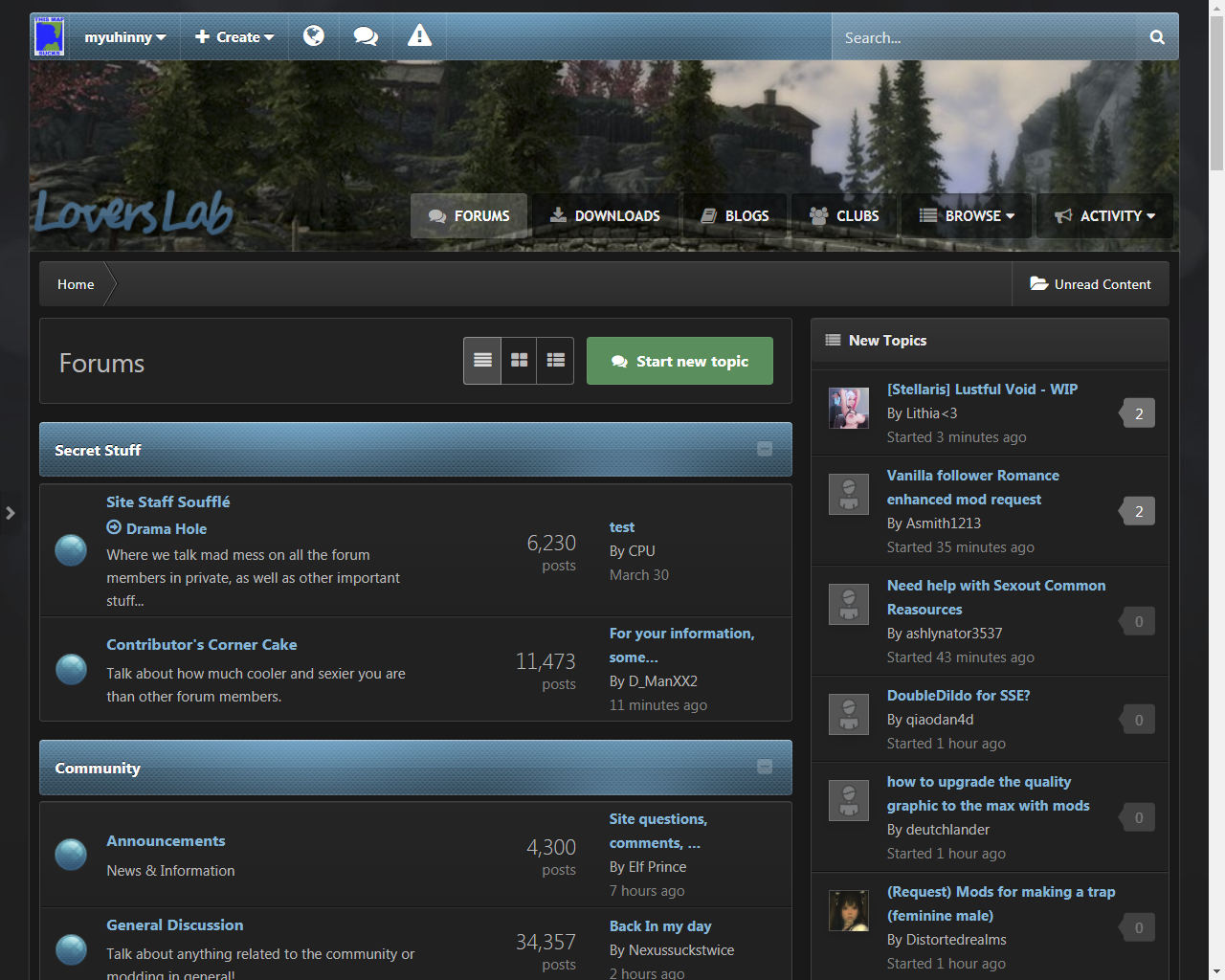
Task: Open the Browse dropdown menu
Action: tap(967, 216)
